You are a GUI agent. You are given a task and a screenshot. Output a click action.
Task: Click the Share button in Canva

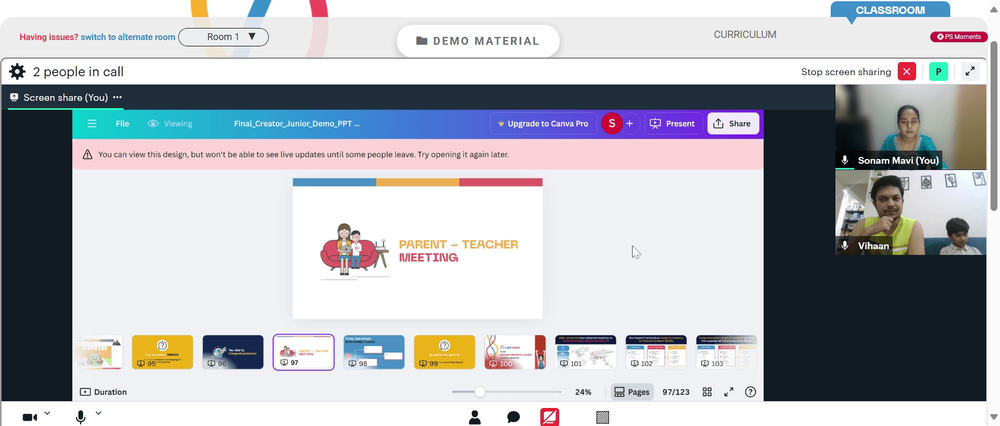[733, 124]
